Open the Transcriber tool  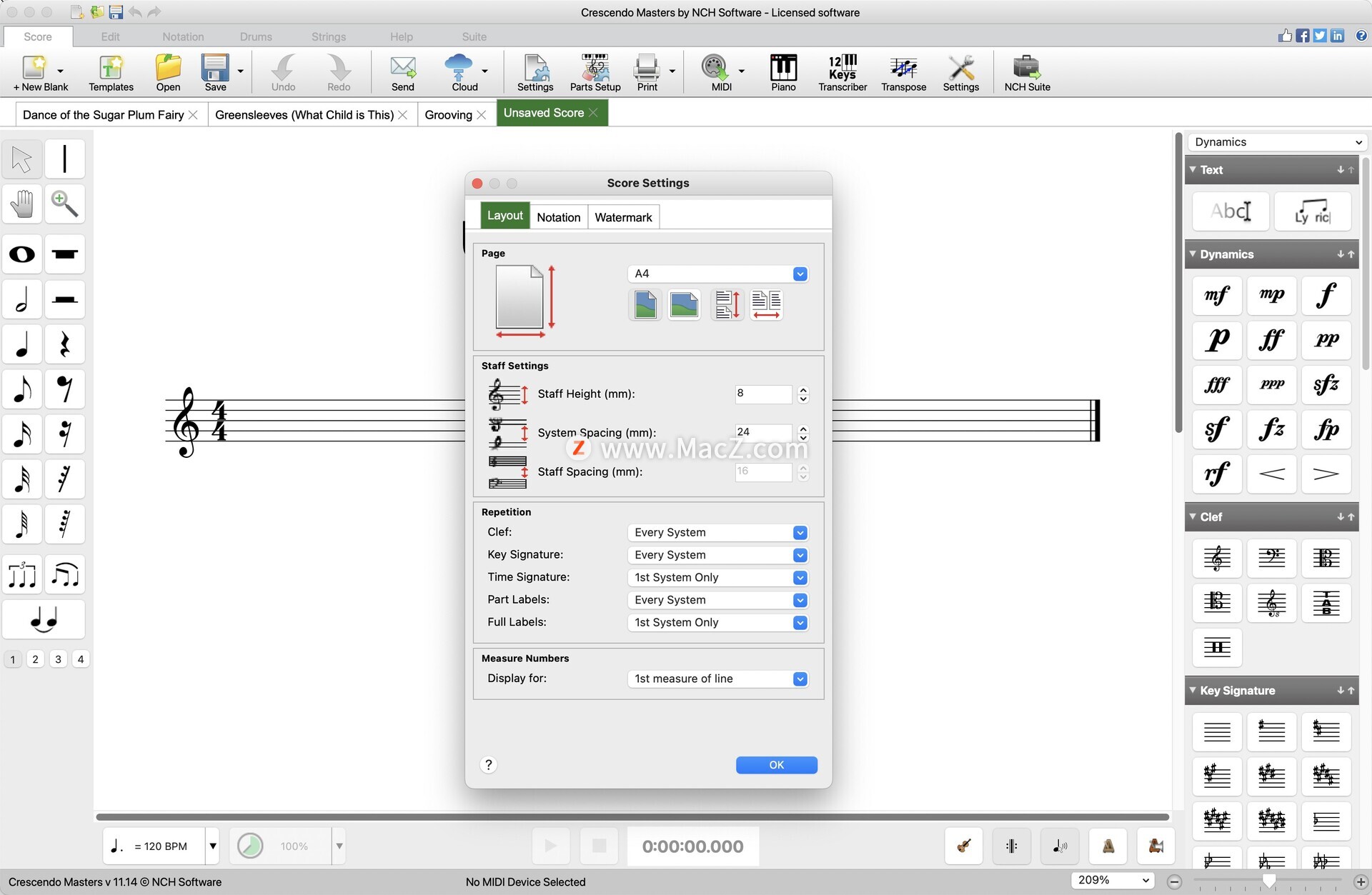[x=842, y=73]
